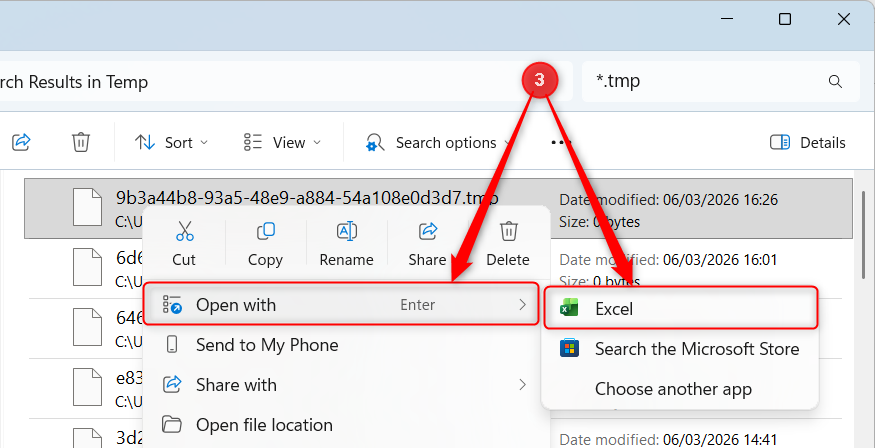Click the See more three-dots button
Viewport: 875px width, 448px height.
[x=561, y=143]
